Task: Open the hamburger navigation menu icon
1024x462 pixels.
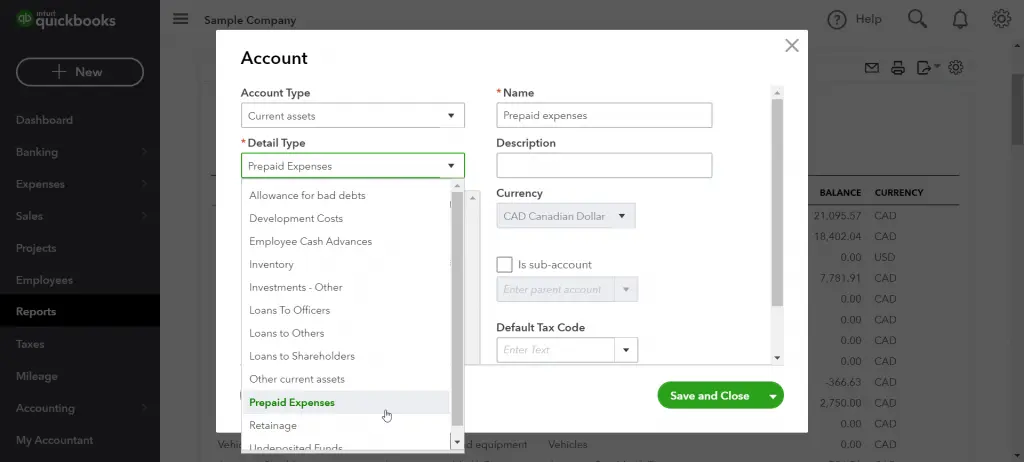Action: point(180,19)
